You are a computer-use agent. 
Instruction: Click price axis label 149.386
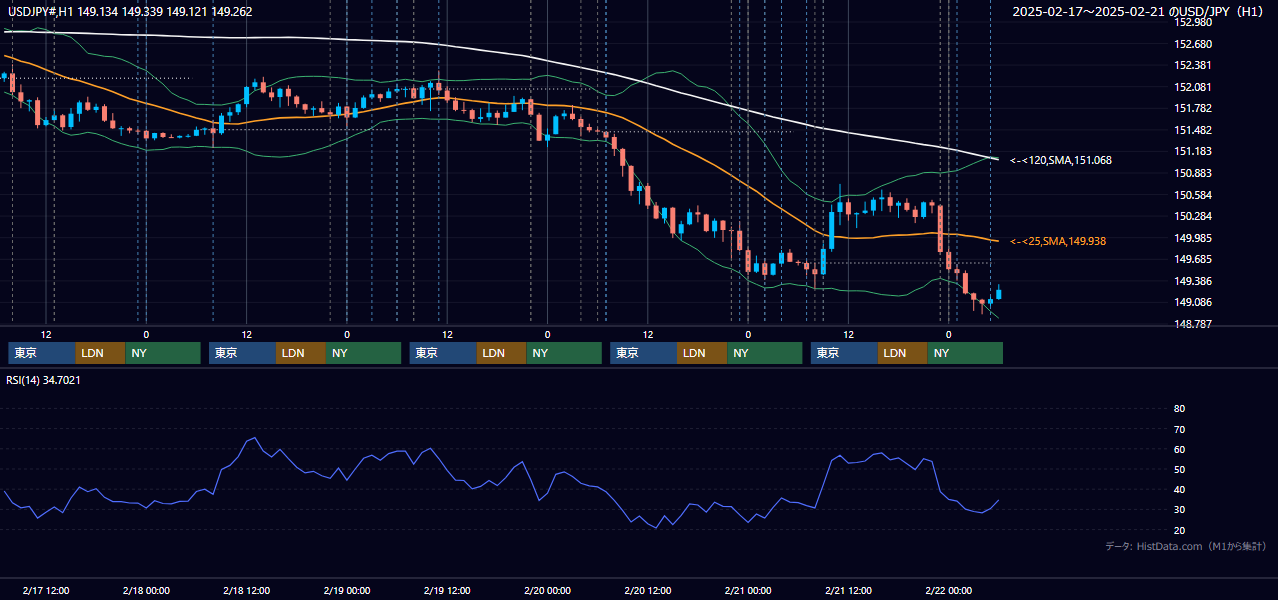[x=1193, y=281]
